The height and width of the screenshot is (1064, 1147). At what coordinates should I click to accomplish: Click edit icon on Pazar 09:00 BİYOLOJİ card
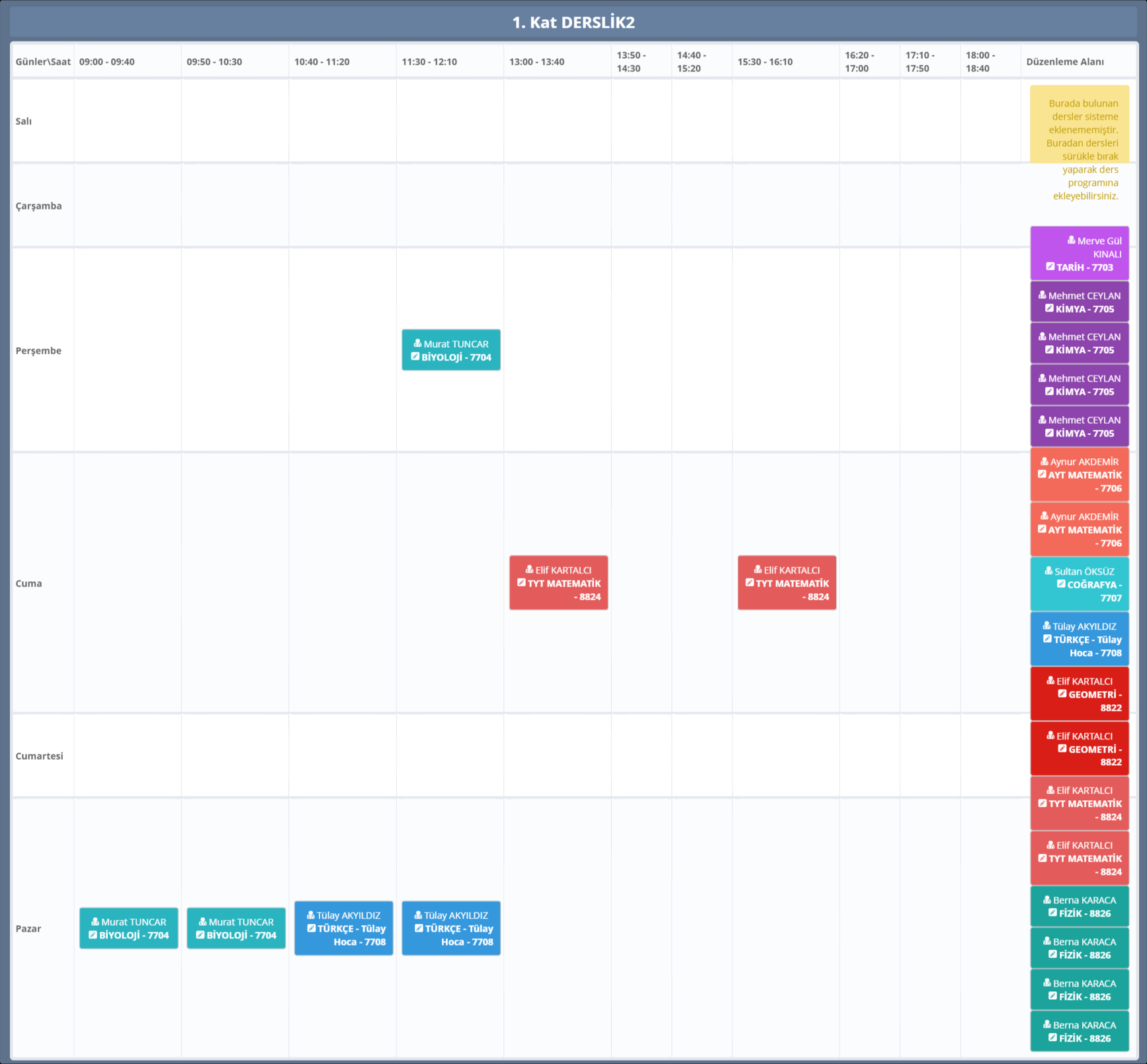click(x=93, y=934)
